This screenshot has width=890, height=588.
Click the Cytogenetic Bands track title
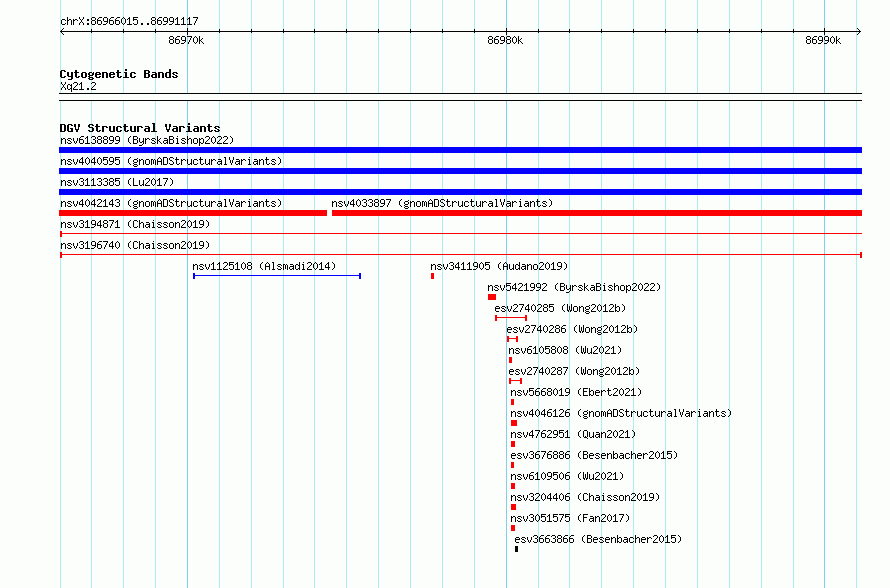click(119, 74)
